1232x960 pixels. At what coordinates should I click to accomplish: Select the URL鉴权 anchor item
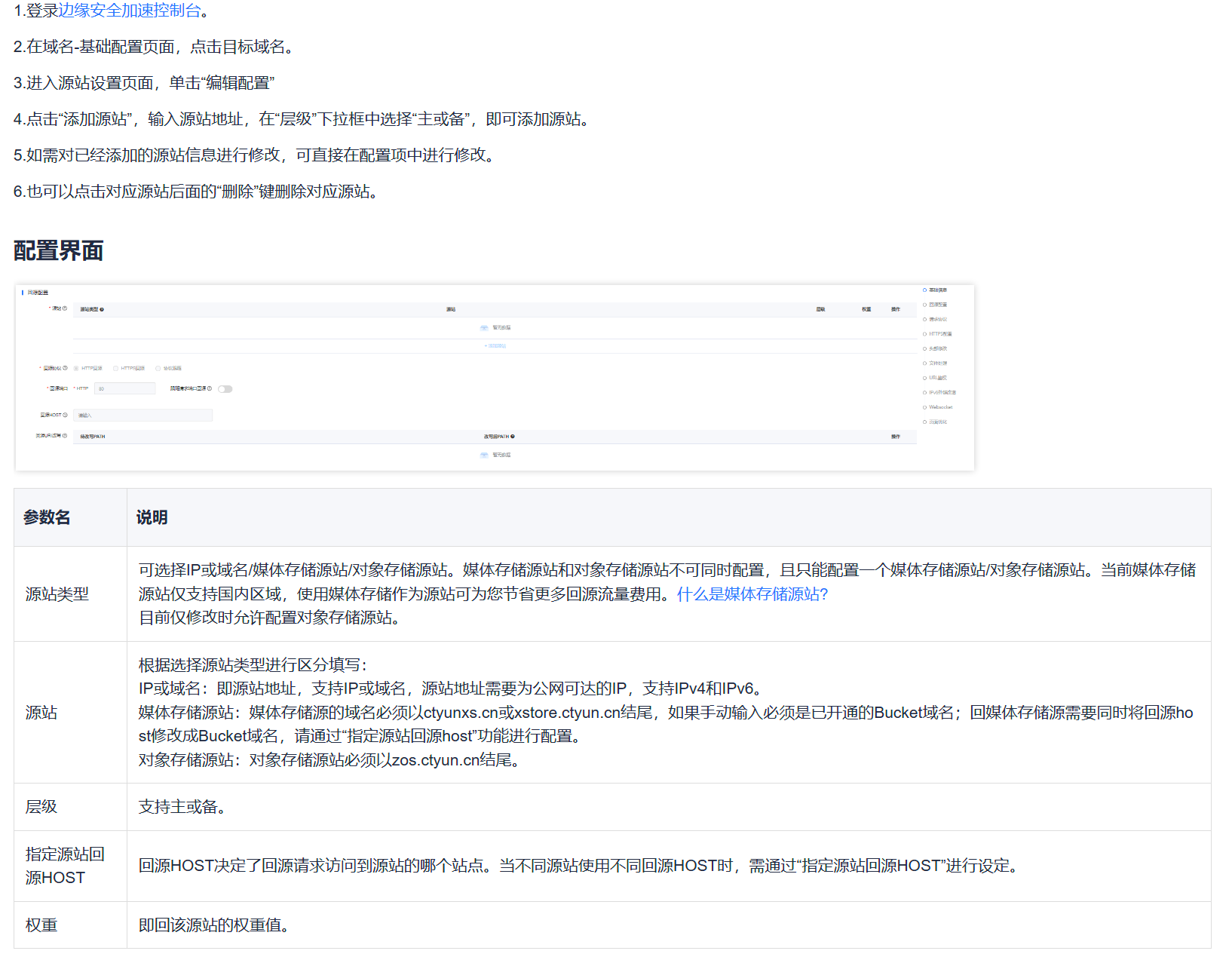tap(938, 378)
